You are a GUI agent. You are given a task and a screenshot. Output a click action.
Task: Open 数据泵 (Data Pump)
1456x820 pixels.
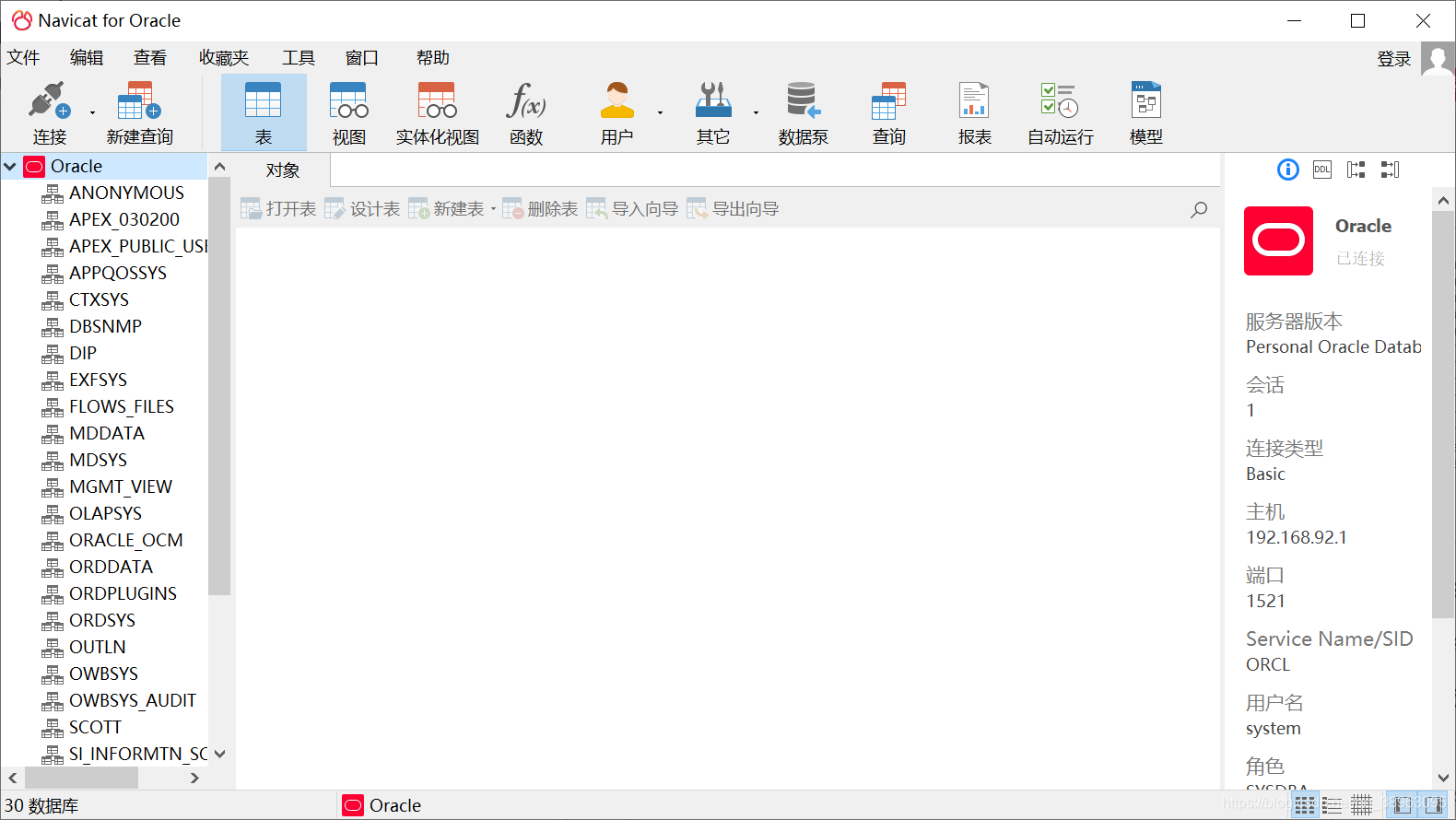click(803, 112)
